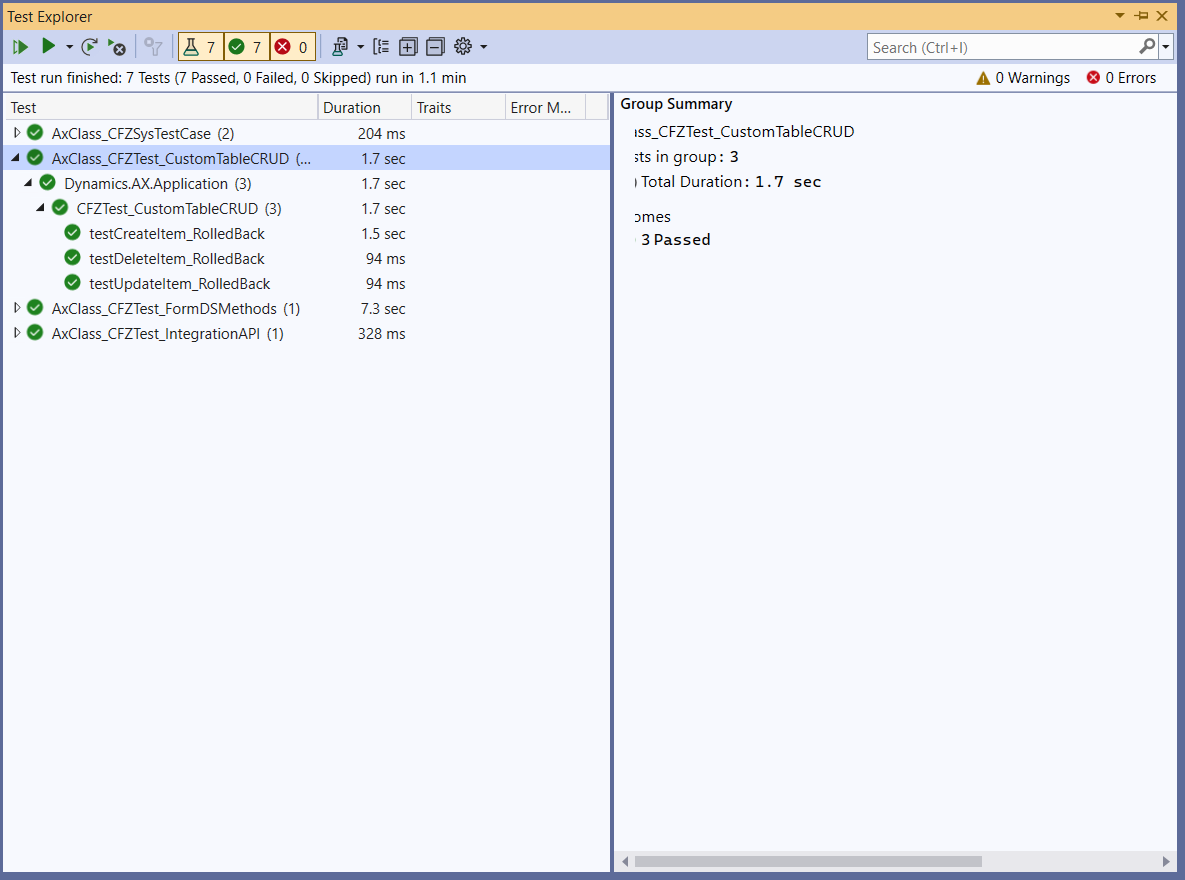
Task: Click the Expand All icon
Action: click(x=408, y=47)
